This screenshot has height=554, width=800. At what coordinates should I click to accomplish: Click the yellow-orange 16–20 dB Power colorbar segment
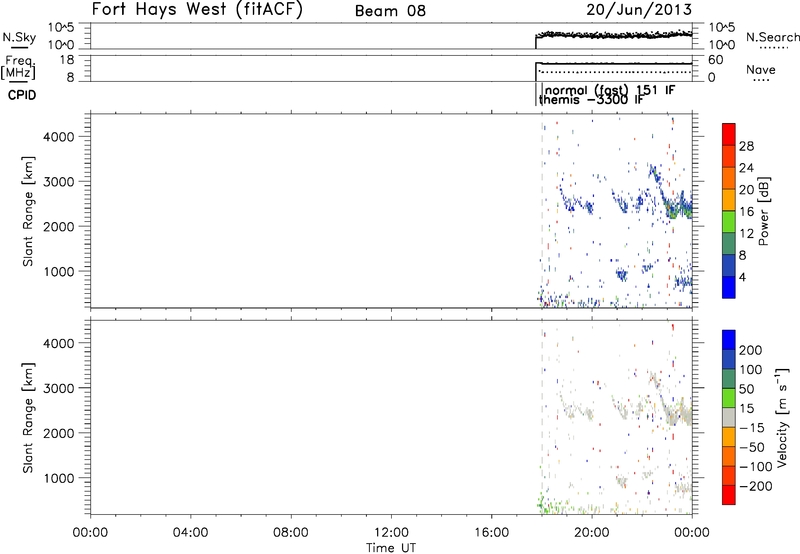click(x=729, y=200)
